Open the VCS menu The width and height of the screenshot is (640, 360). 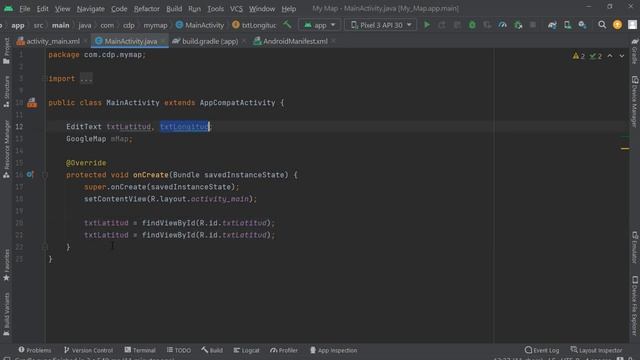(236, 9)
